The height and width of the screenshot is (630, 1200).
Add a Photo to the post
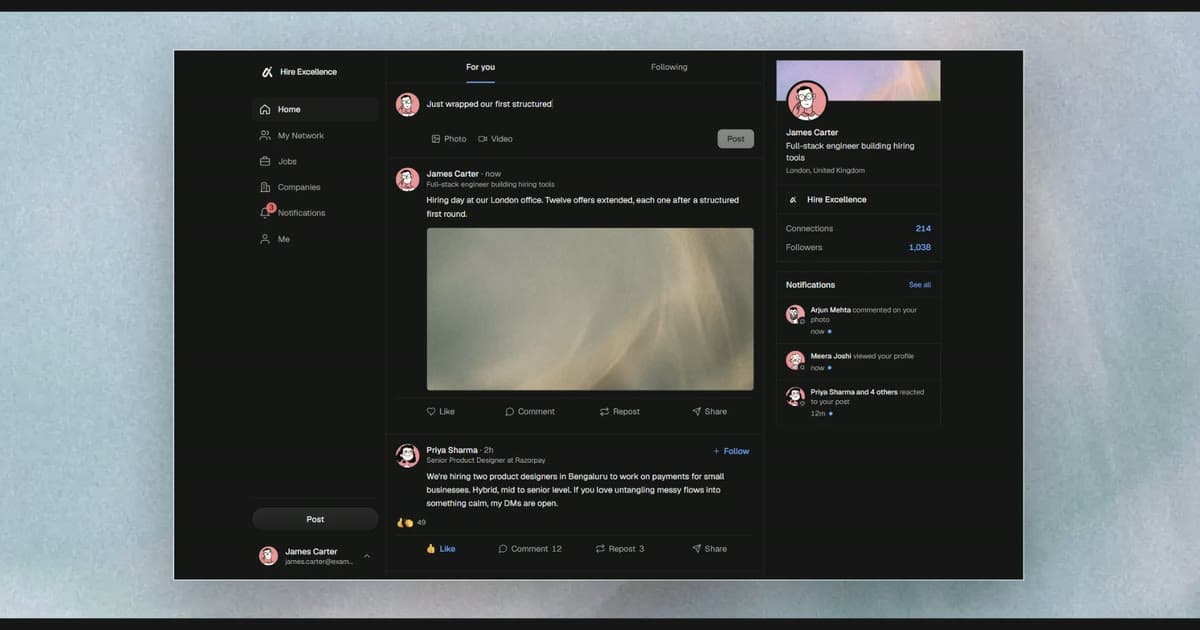pyautogui.click(x=449, y=139)
